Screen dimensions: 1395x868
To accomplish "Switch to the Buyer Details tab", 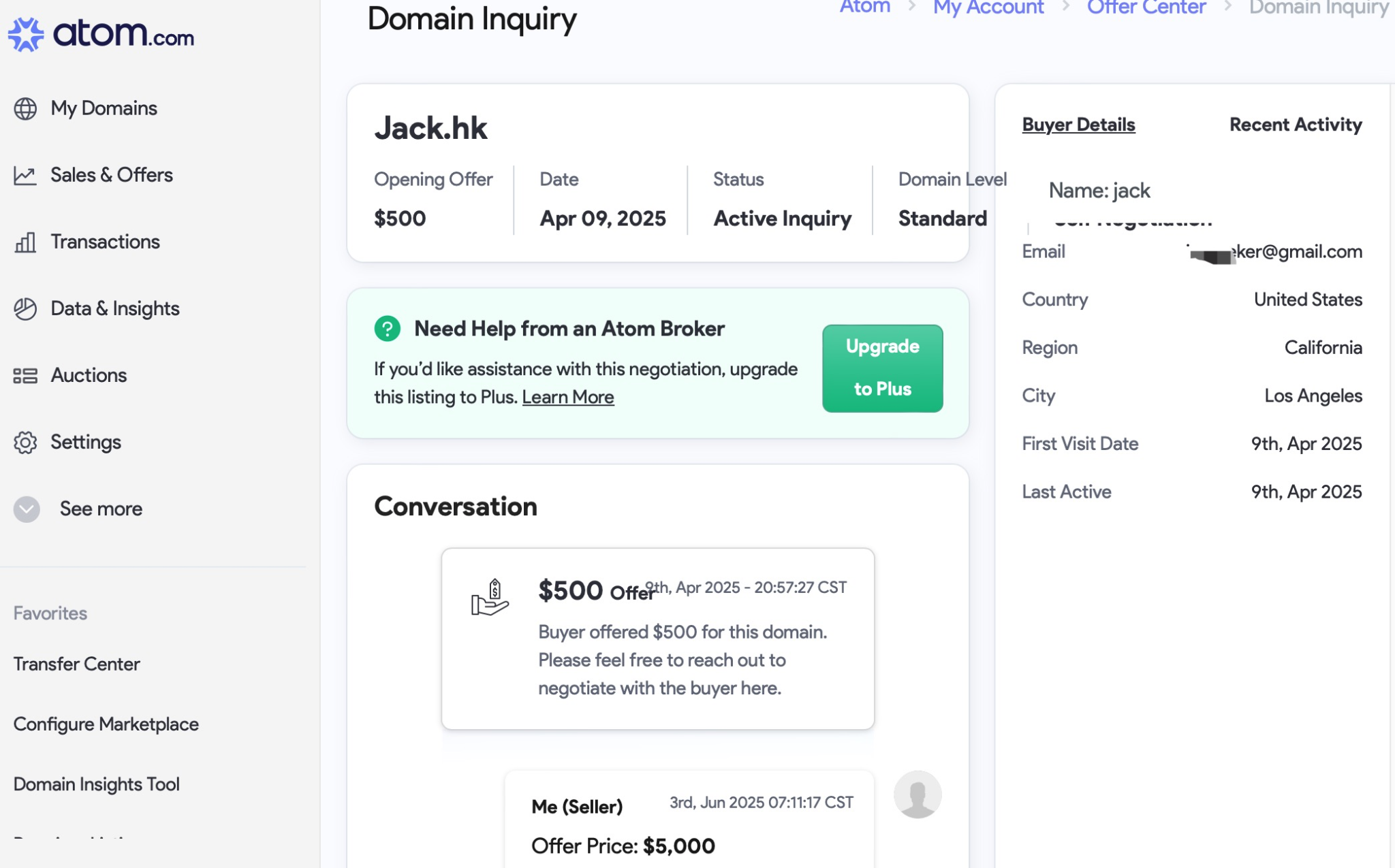I will [x=1078, y=125].
